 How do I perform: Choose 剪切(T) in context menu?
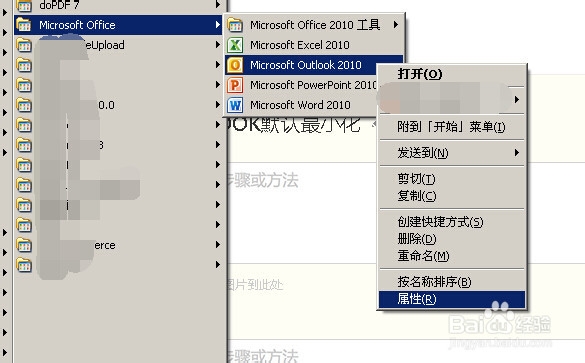click(452, 179)
